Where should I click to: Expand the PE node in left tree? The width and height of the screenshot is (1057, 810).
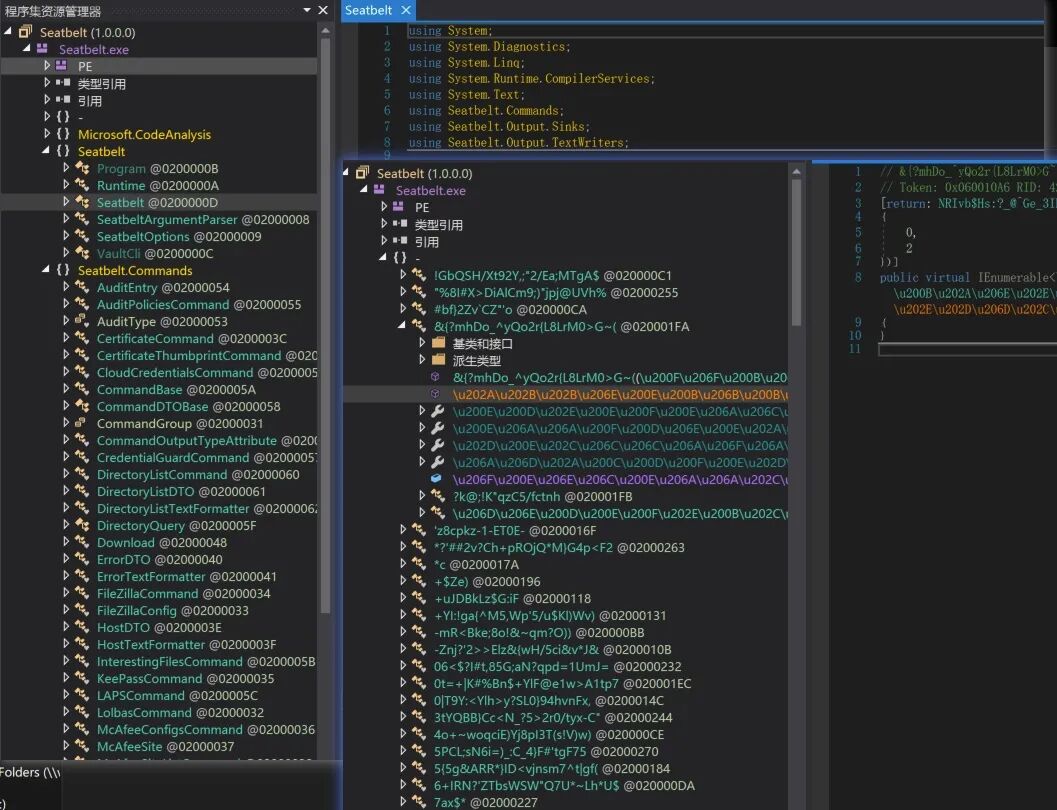[47, 65]
